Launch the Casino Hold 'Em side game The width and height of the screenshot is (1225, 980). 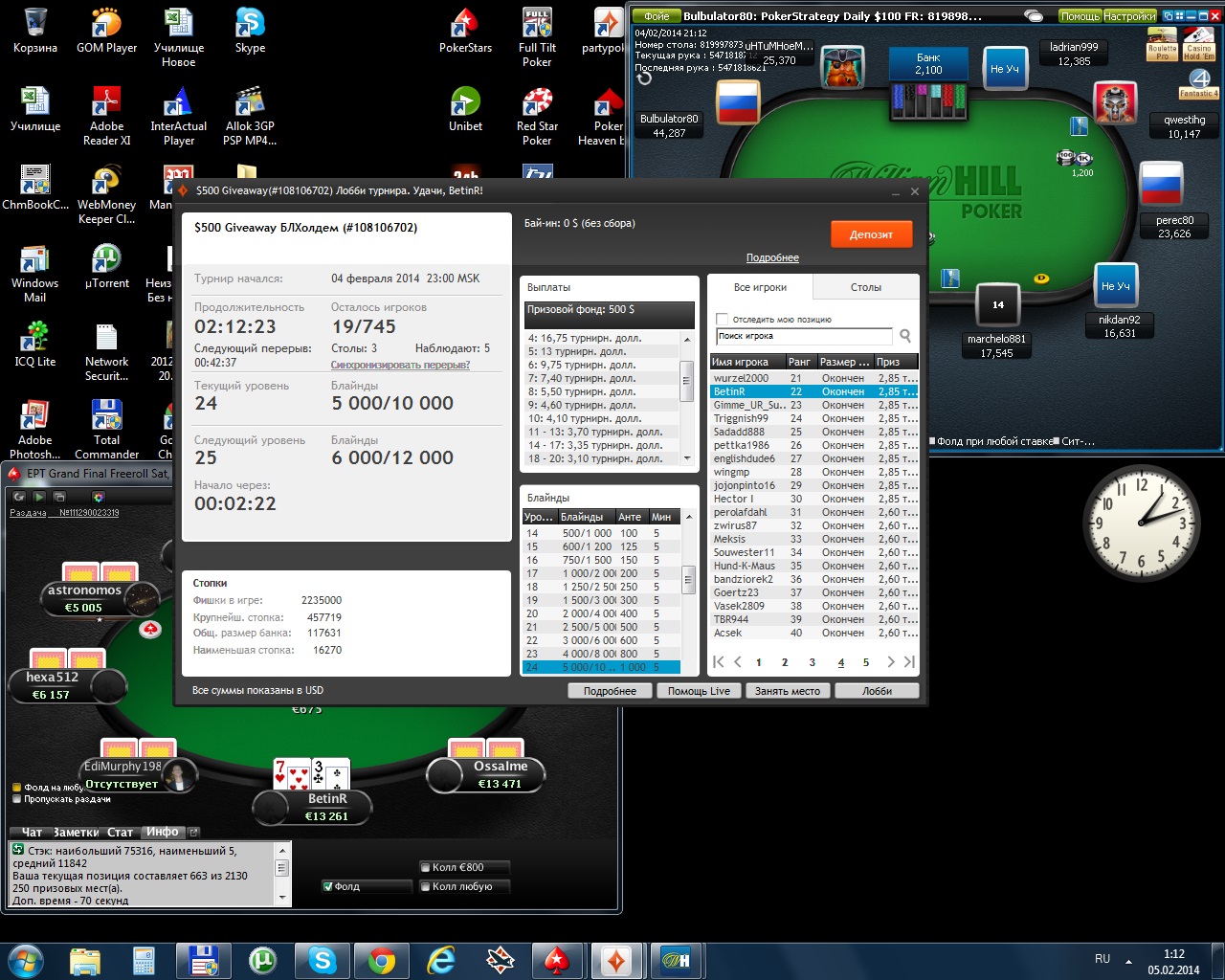tap(1198, 44)
